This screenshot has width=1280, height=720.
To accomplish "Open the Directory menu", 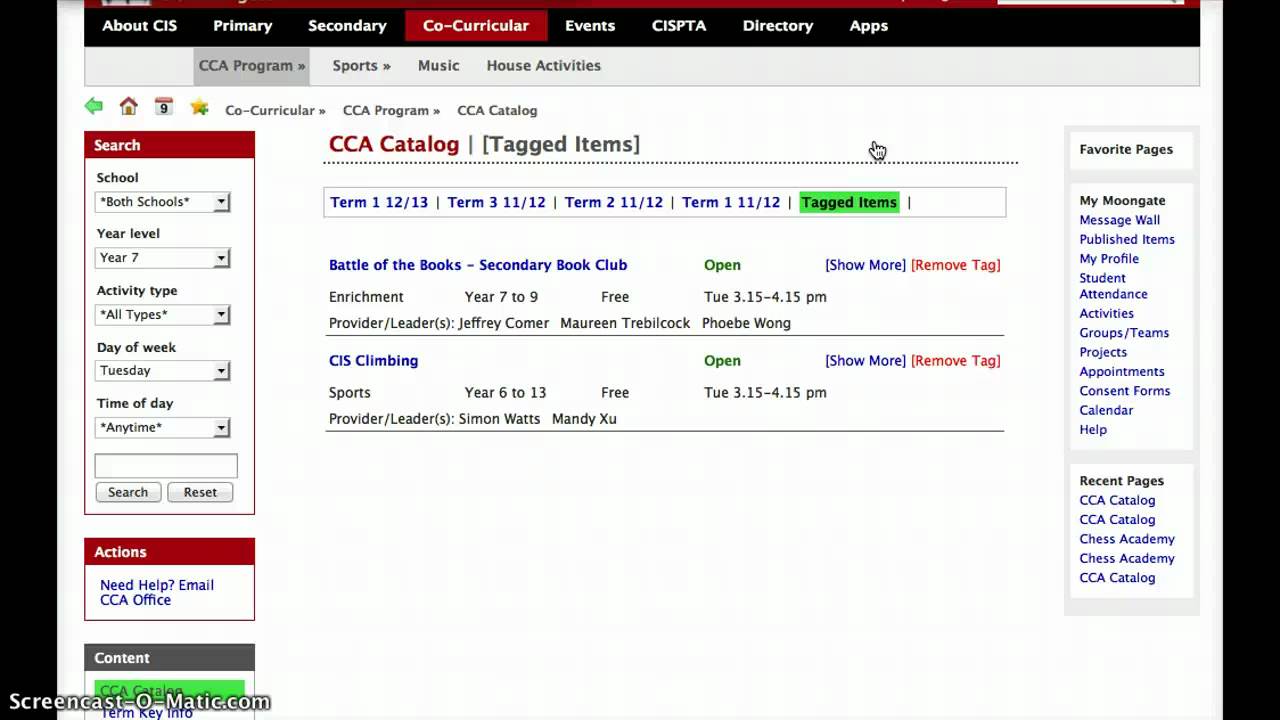I will click(778, 26).
